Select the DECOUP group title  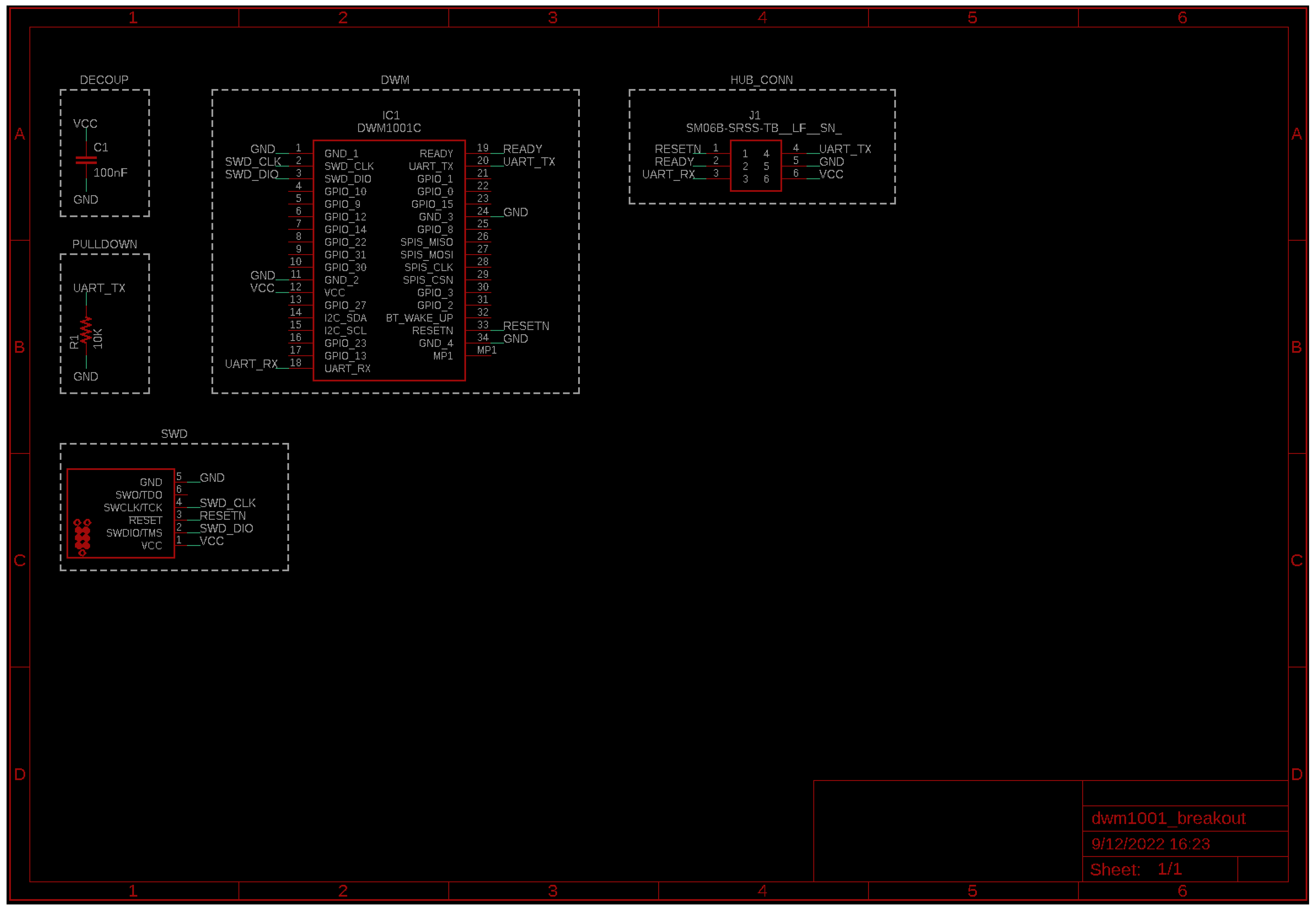104,80
